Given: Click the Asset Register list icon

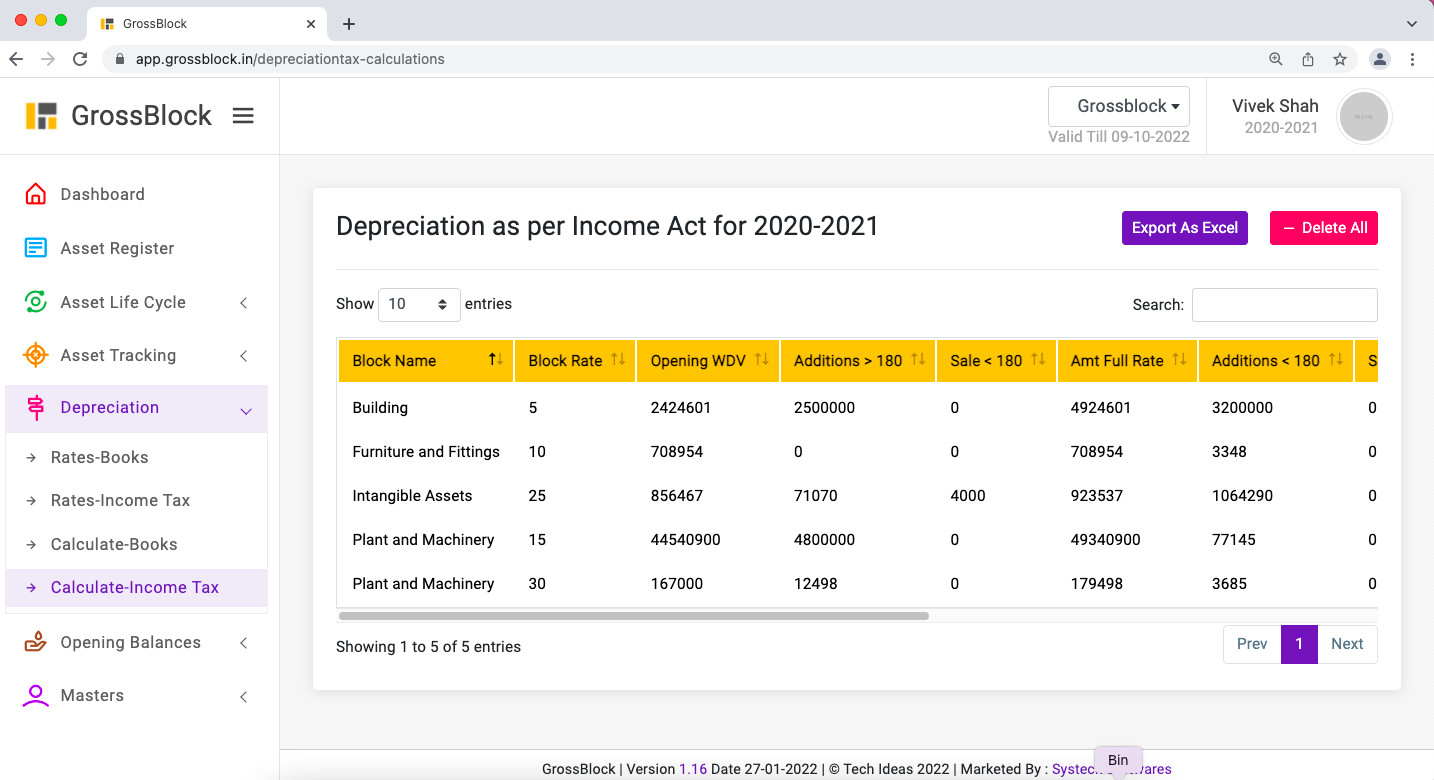Looking at the screenshot, I should [36, 248].
